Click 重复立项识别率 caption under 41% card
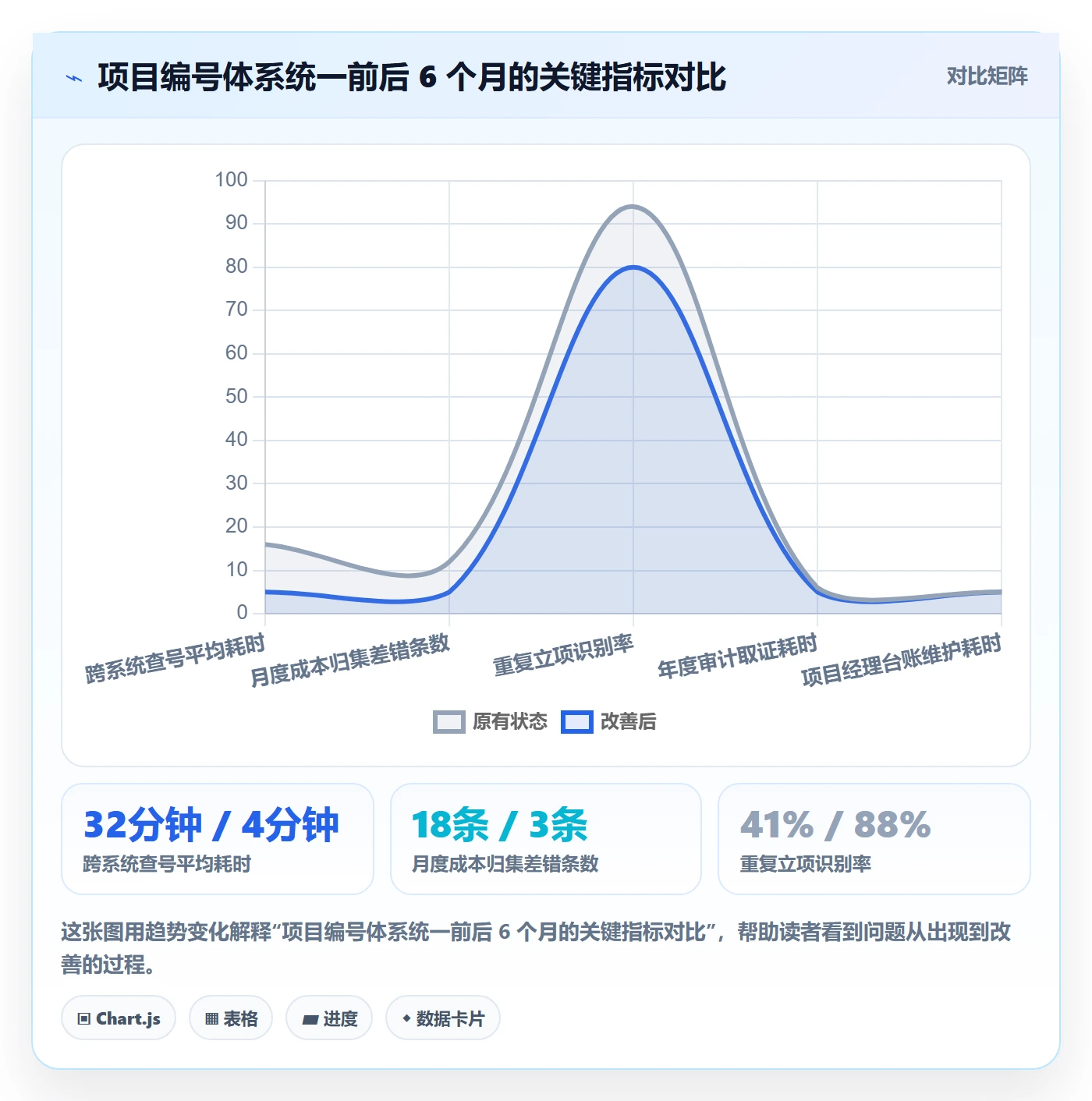This screenshot has width=1092, height=1101. [805, 864]
